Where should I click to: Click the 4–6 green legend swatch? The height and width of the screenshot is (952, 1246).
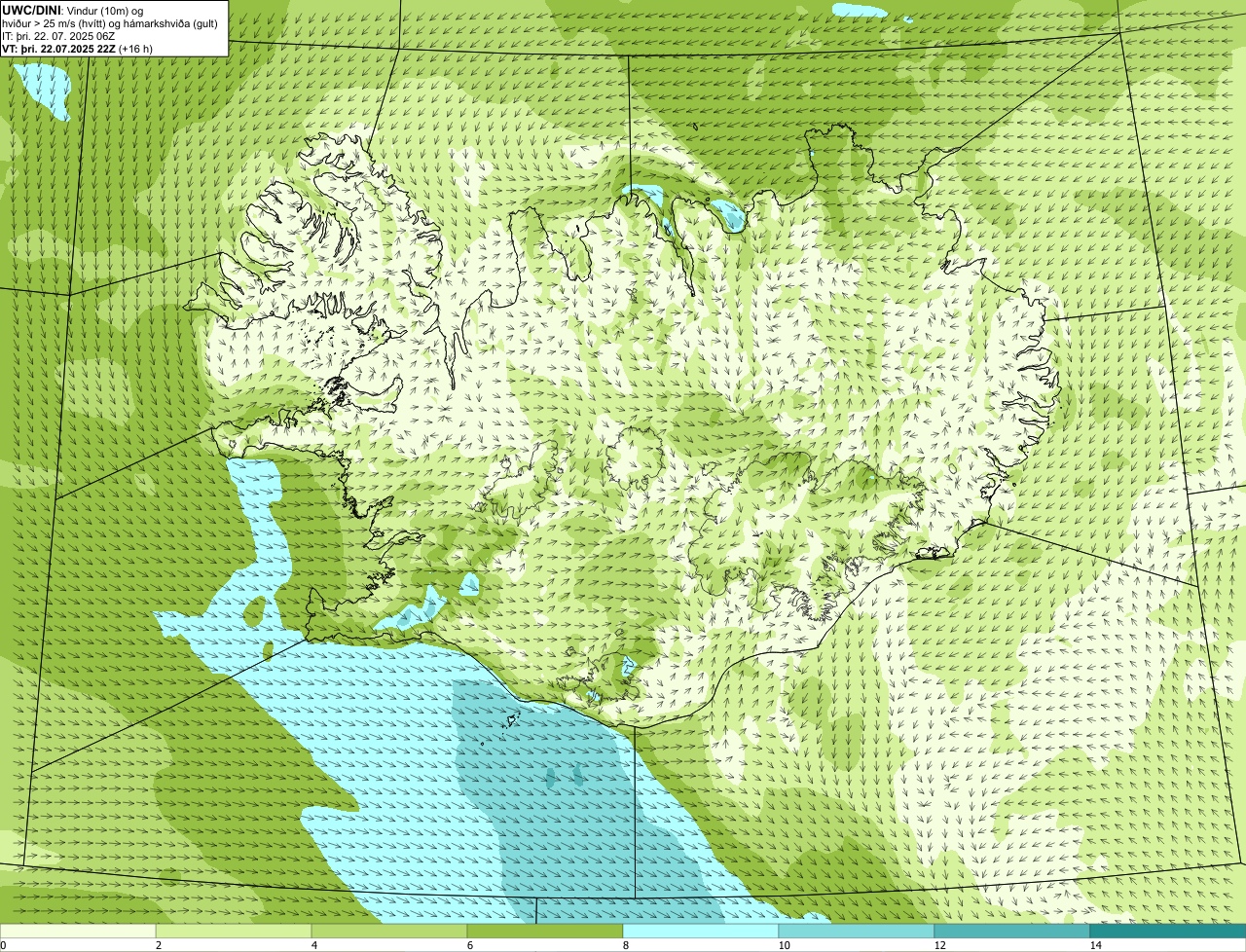tap(389, 931)
